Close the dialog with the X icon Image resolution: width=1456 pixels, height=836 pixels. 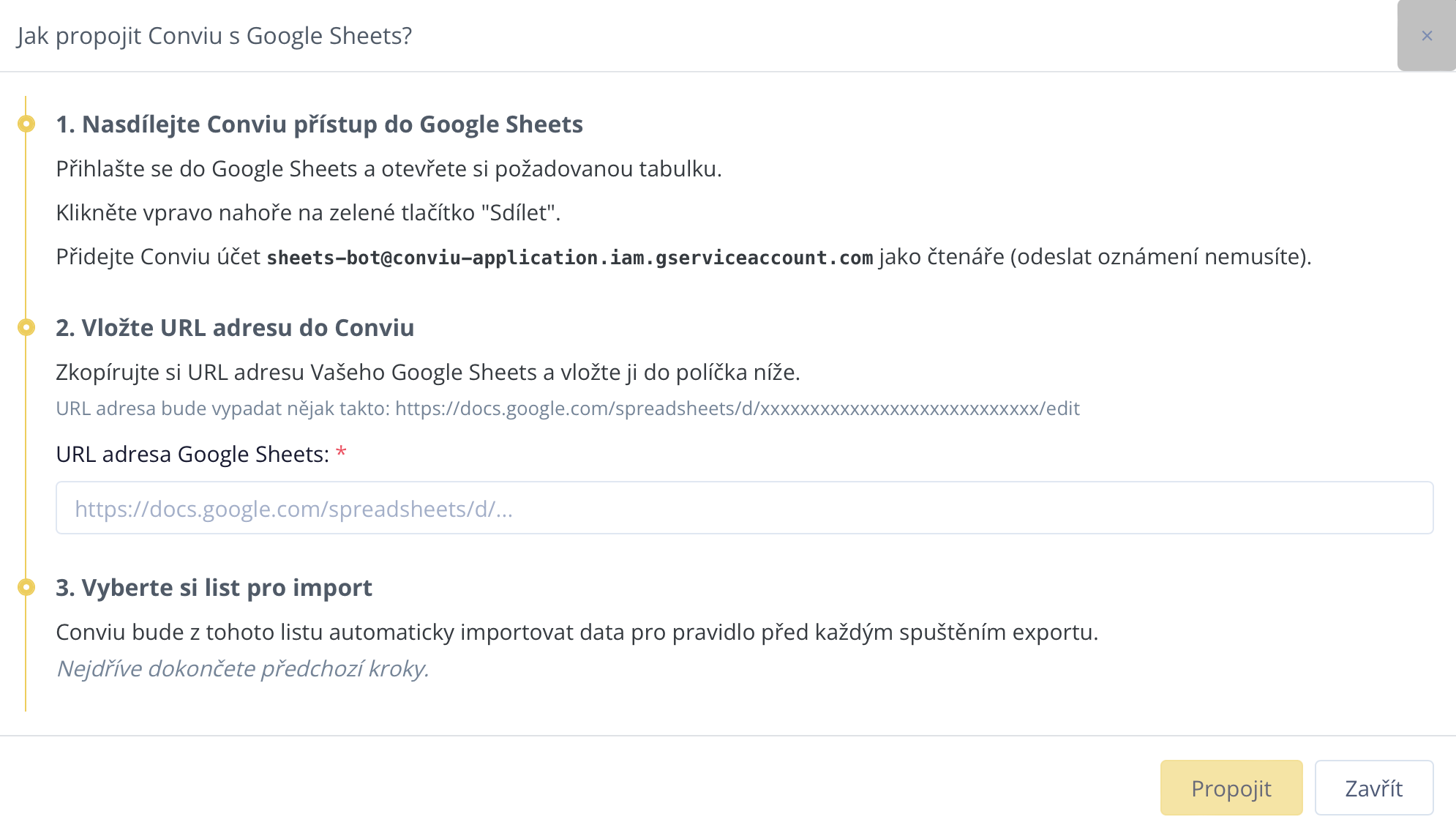1426,36
